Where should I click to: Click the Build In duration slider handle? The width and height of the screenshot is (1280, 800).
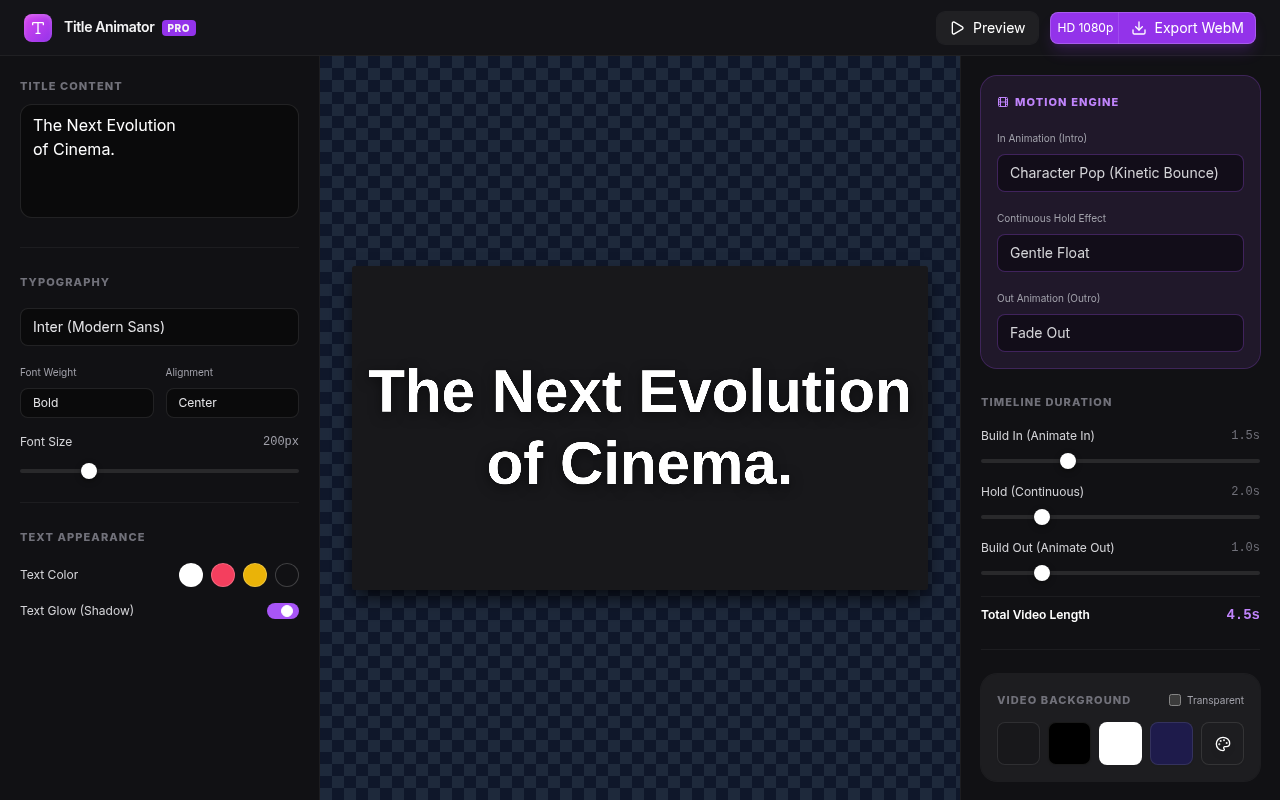click(1067, 461)
